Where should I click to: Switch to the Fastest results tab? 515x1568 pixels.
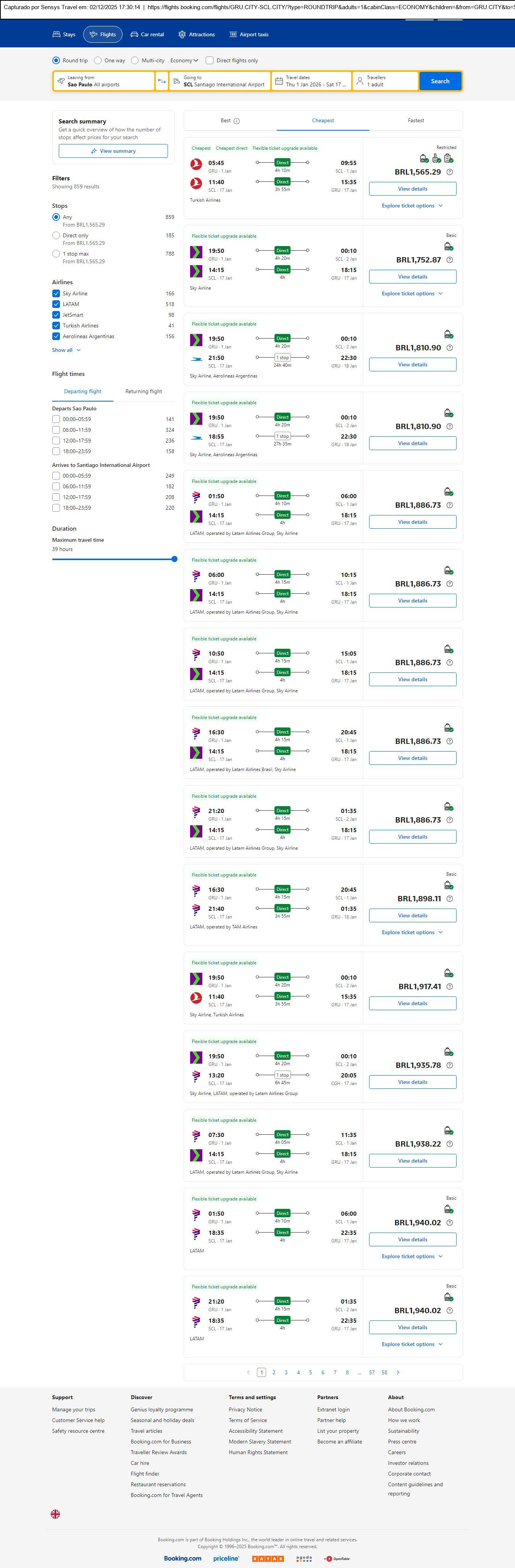(416, 120)
